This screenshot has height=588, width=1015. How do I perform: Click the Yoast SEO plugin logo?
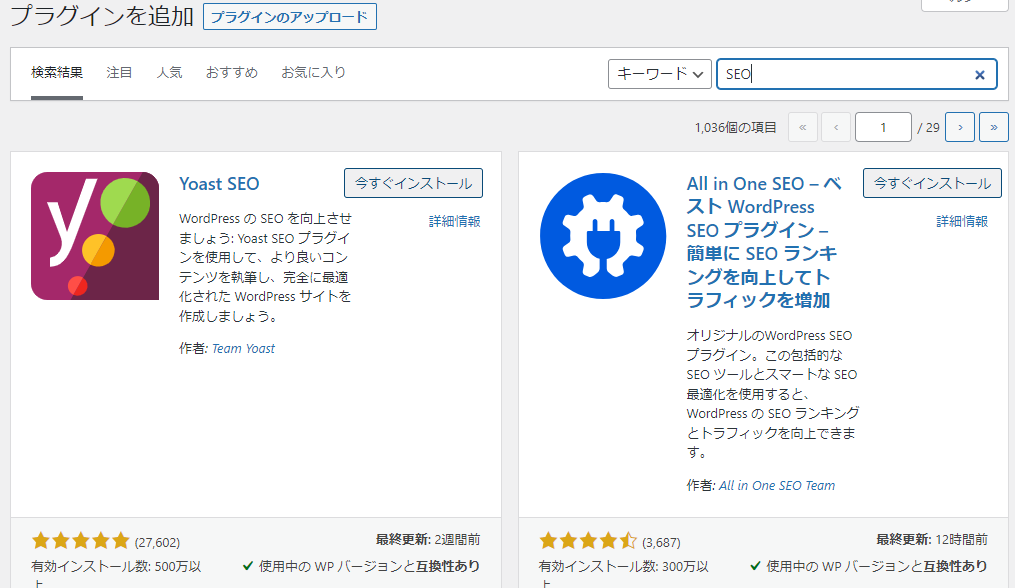point(95,236)
